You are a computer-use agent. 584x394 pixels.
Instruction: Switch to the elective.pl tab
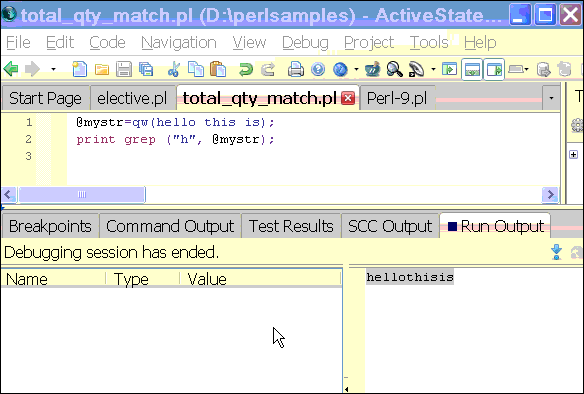(132, 98)
